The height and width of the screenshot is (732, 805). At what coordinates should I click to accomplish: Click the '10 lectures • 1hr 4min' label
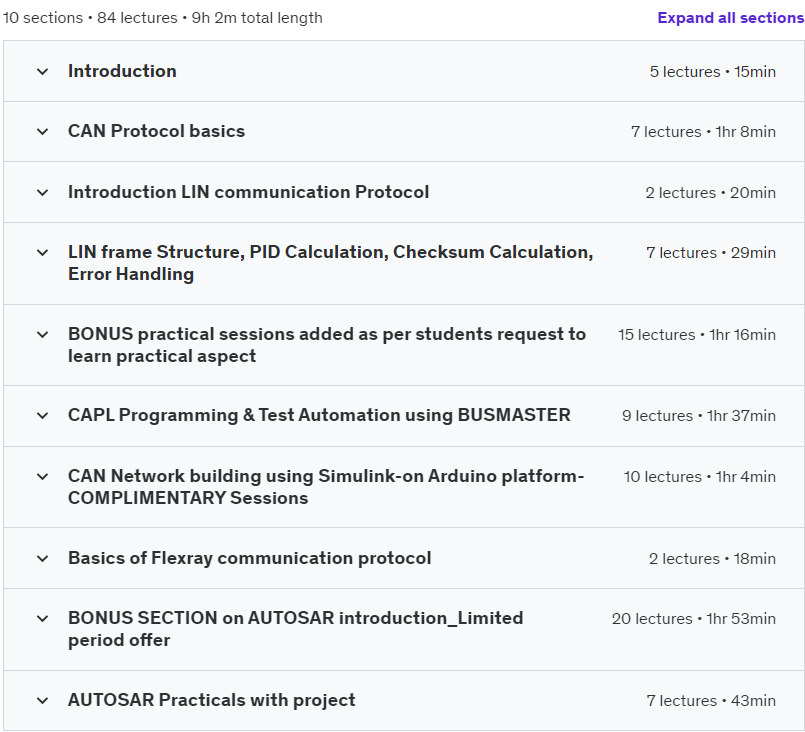[700, 476]
